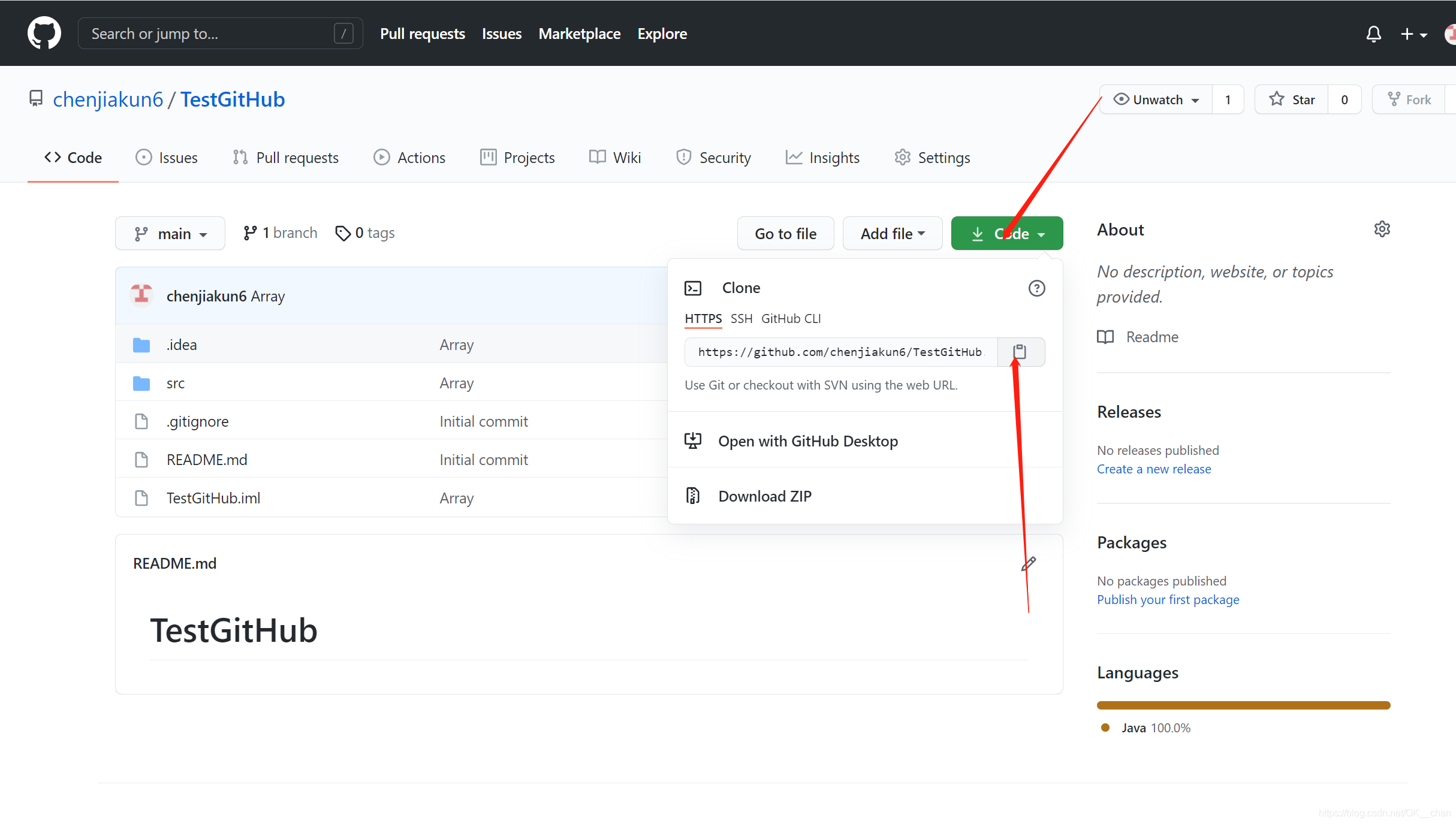Select the HTTPS clone option
This screenshot has width=1456, height=824.
click(703, 319)
